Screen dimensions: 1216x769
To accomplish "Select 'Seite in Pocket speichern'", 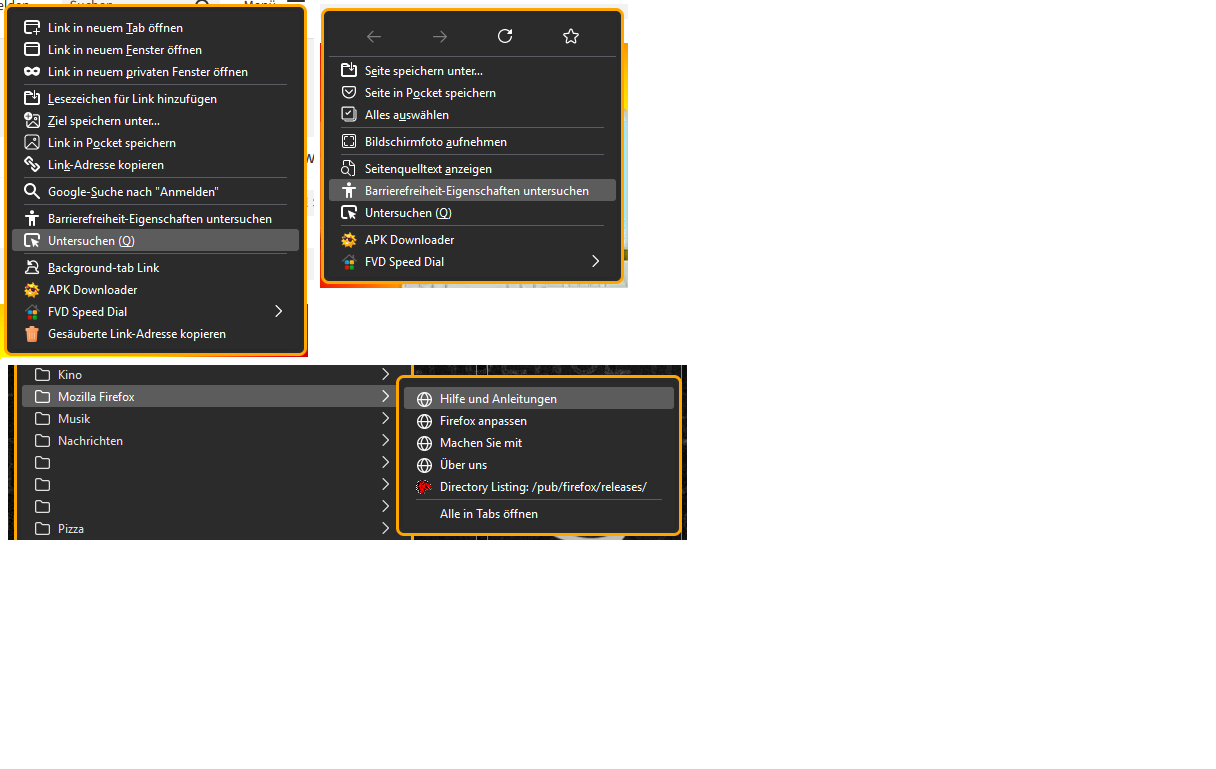I will tap(472, 93).
